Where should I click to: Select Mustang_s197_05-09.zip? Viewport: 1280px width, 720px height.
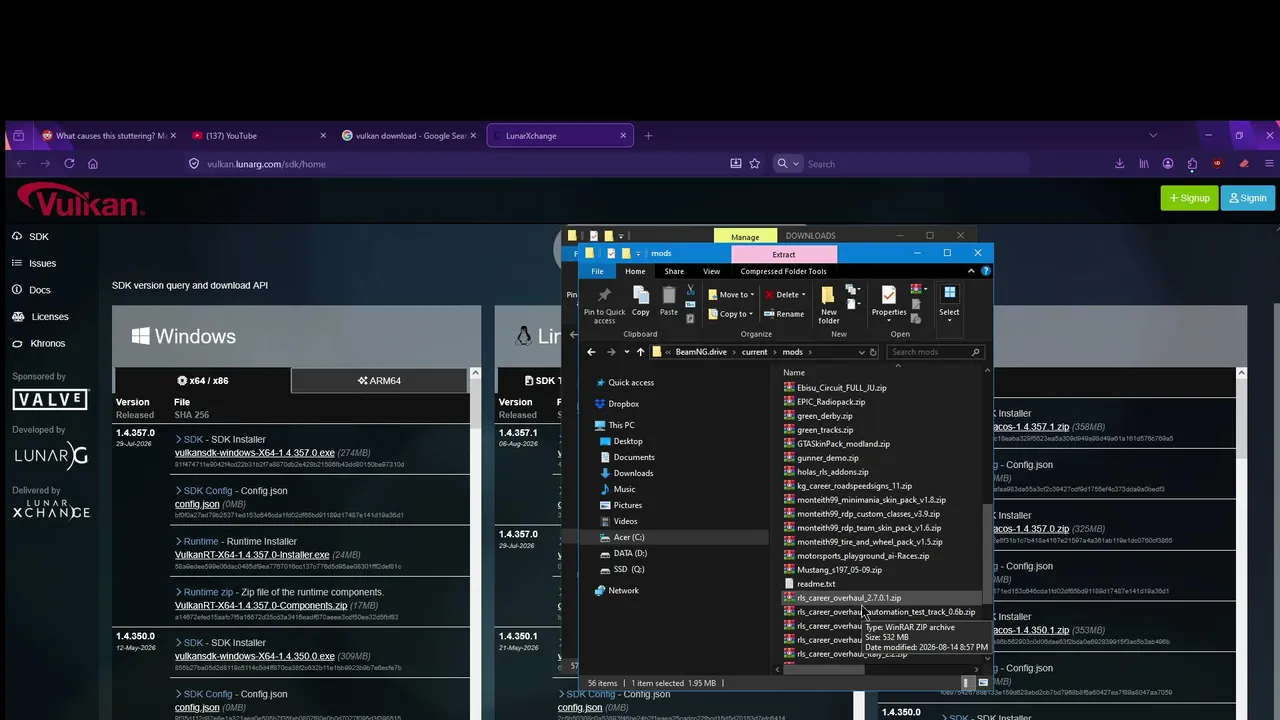[839, 570]
